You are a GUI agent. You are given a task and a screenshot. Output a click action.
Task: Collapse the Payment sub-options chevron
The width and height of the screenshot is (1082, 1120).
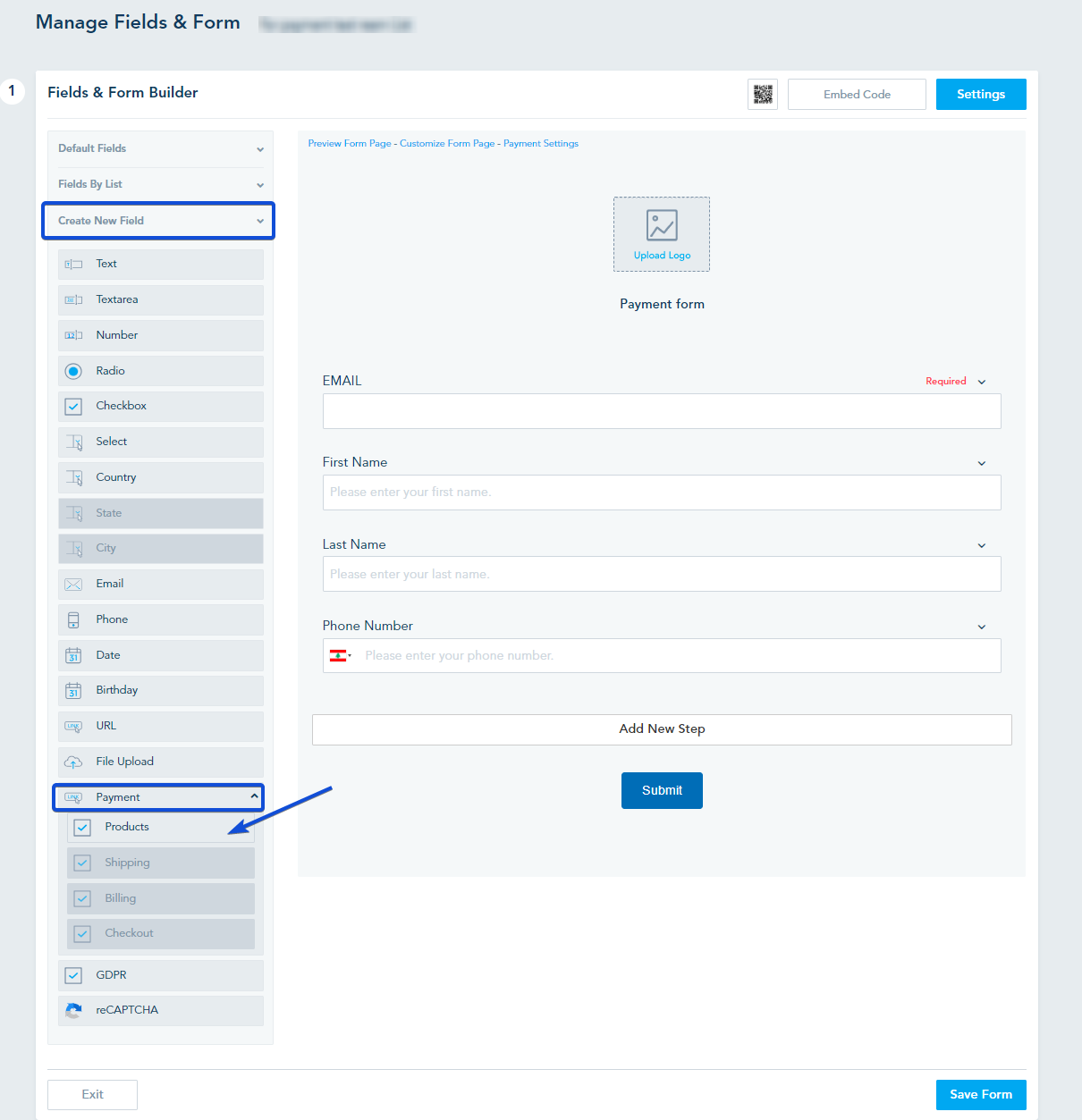tap(254, 796)
